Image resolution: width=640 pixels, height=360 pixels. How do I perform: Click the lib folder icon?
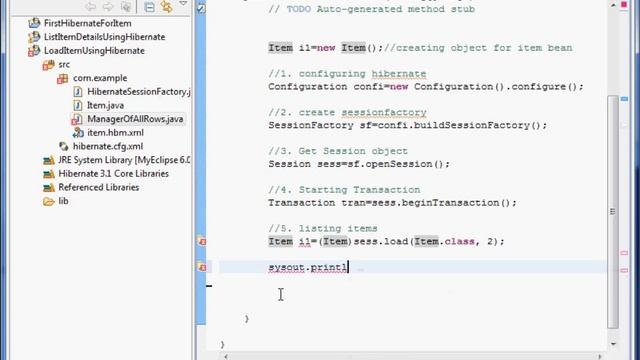(49, 201)
